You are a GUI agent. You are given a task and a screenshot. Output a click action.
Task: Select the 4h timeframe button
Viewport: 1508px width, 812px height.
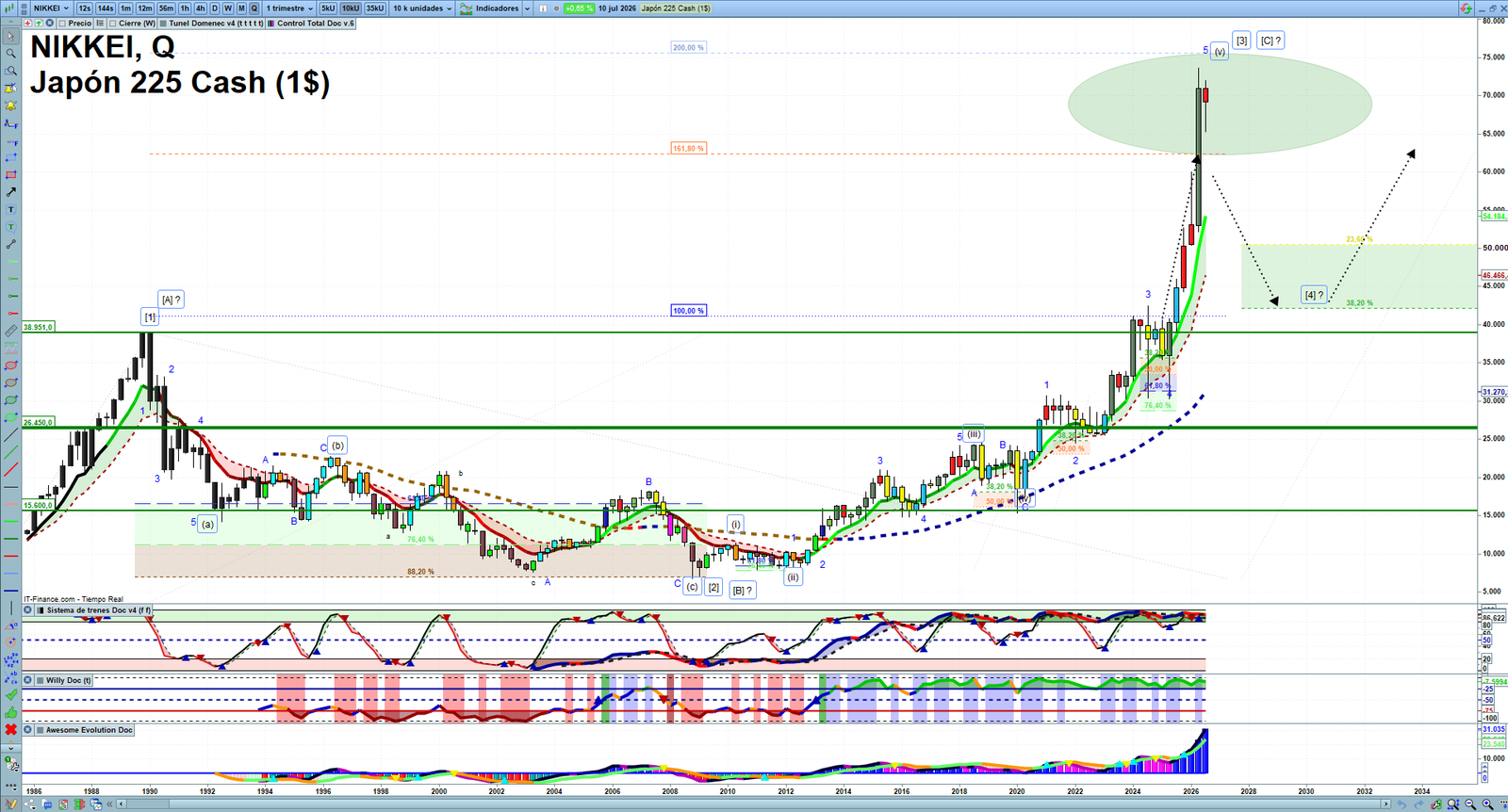200,8
